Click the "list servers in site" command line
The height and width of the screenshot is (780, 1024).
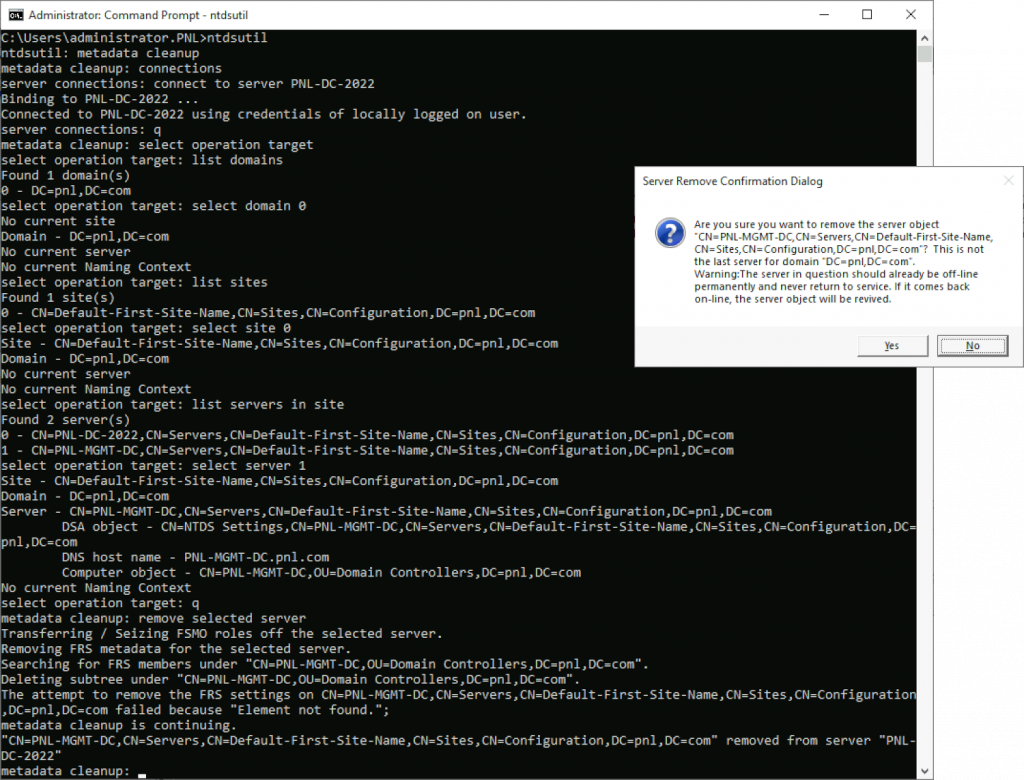point(172,404)
